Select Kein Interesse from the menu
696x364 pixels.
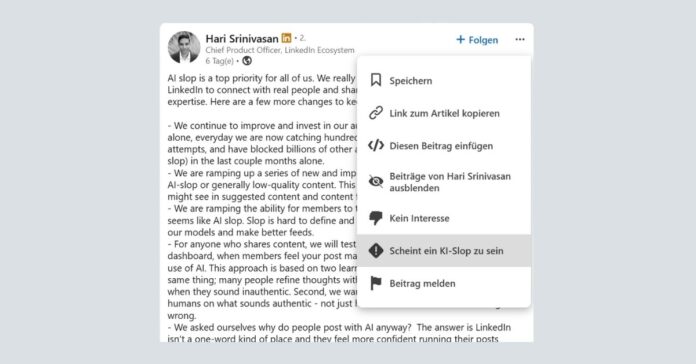444,218
